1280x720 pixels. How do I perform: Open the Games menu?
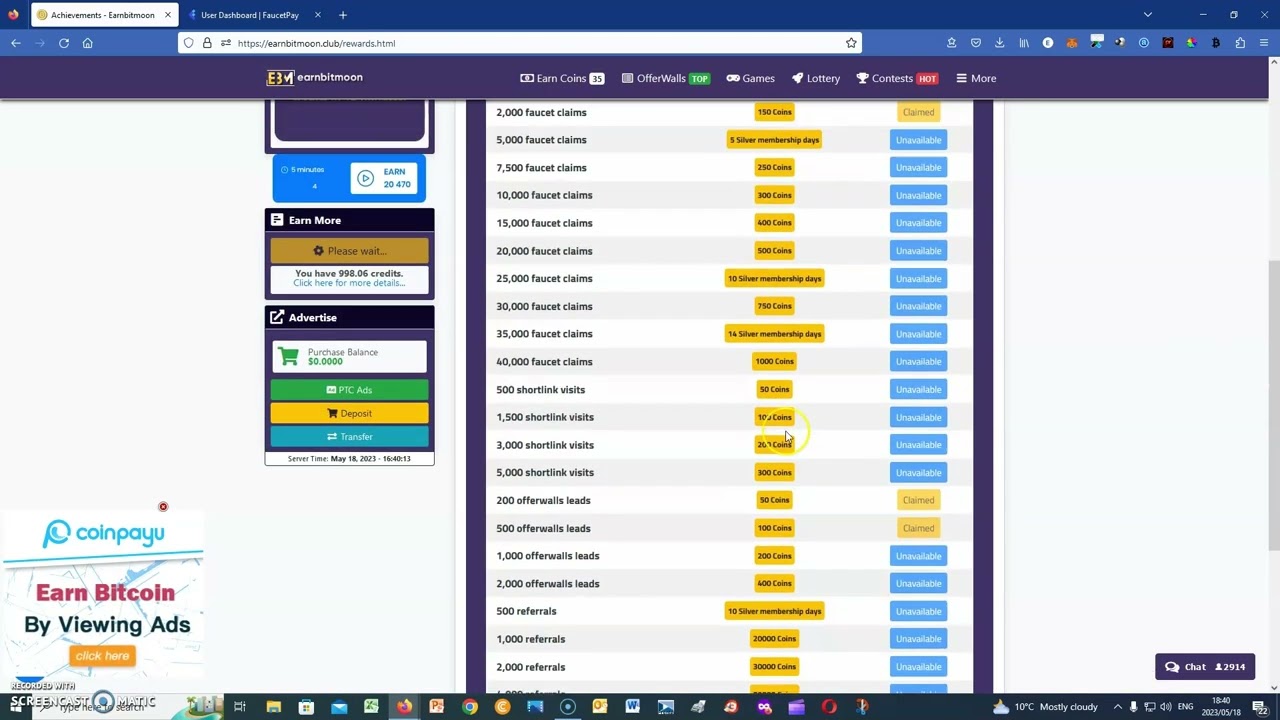coord(750,78)
